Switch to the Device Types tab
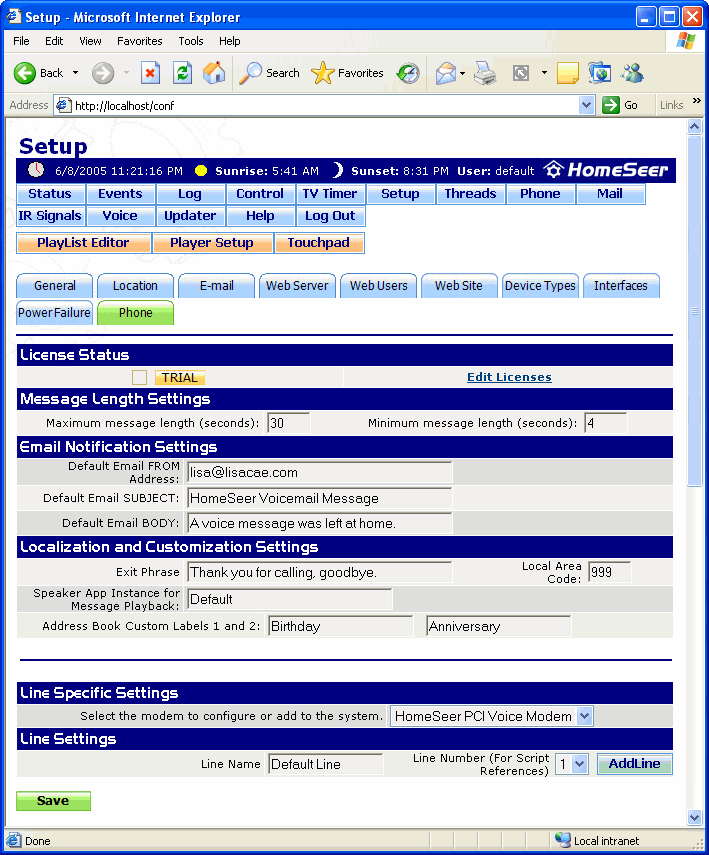The width and height of the screenshot is (709, 855). pos(540,286)
